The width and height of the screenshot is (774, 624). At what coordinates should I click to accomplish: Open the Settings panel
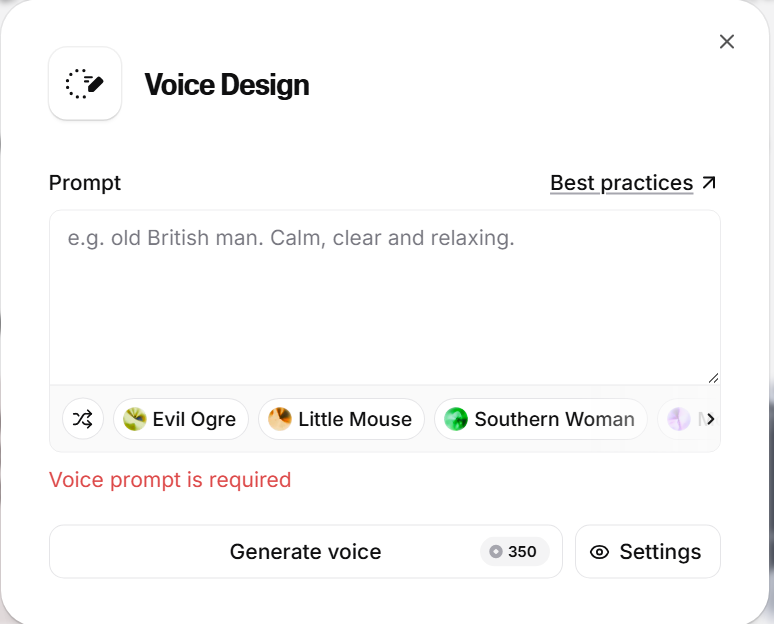coord(648,552)
